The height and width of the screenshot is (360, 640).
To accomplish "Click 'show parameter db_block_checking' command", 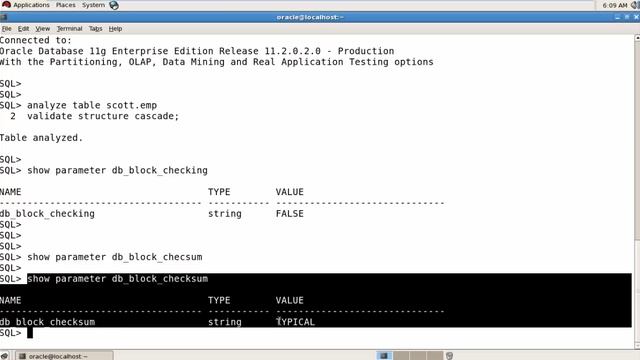I will (x=117, y=170).
